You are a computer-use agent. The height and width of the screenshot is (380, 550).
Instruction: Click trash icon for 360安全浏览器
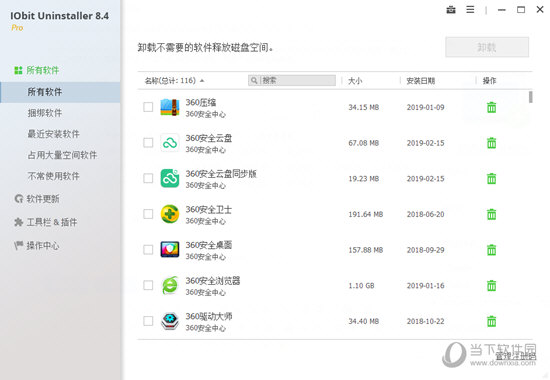coord(491,286)
